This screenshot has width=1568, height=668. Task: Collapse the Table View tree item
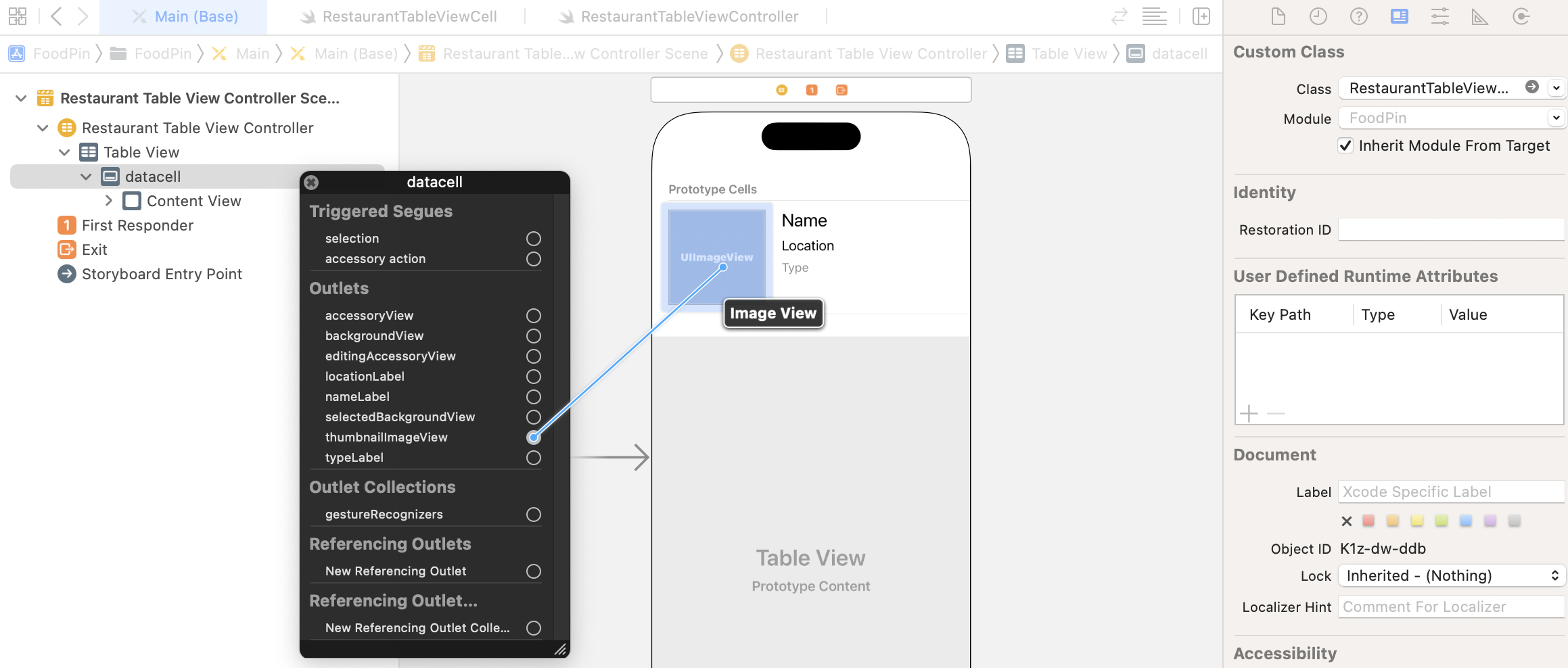coord(65,153)
